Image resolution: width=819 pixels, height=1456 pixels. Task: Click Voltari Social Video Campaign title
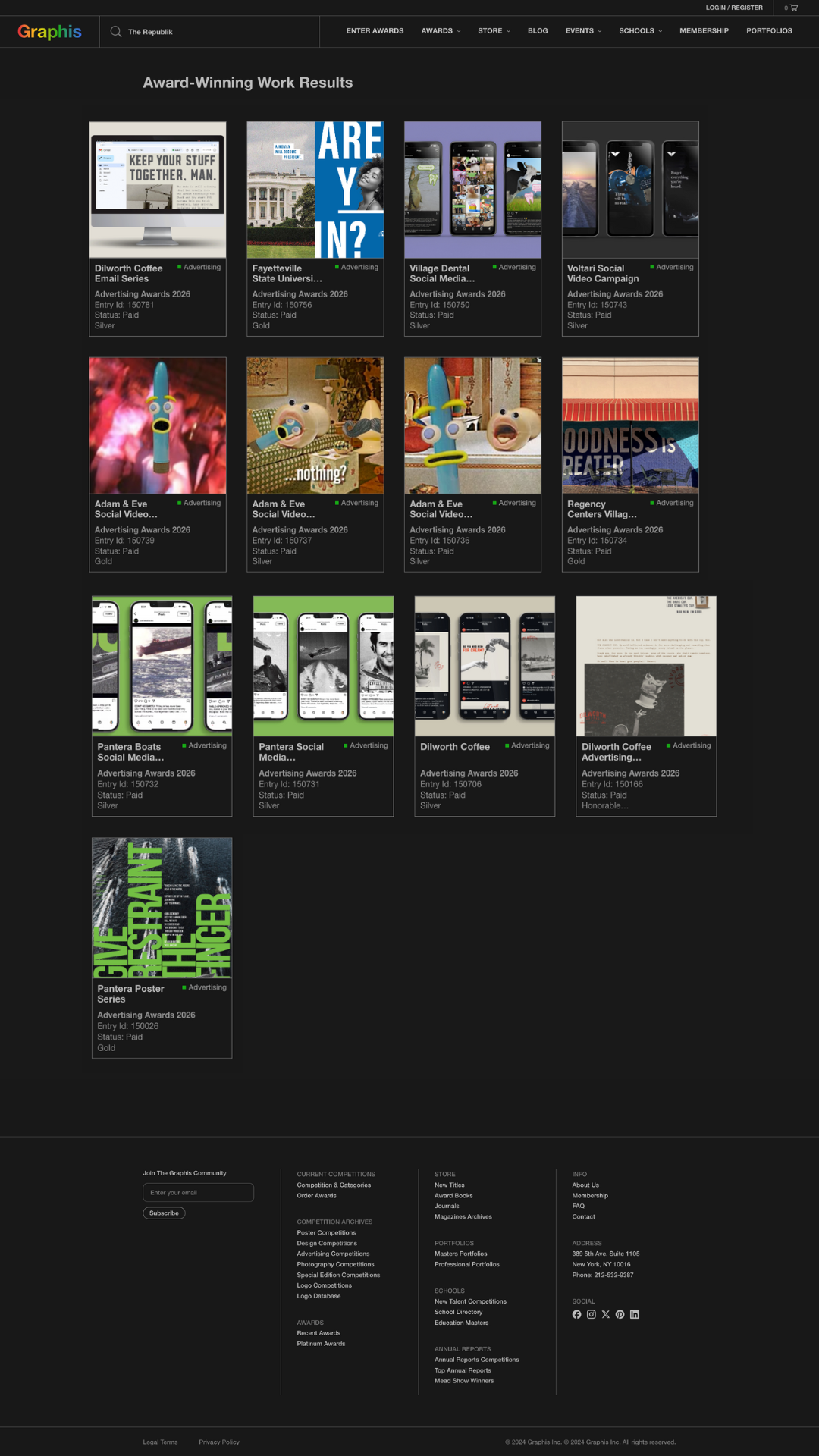603,274
